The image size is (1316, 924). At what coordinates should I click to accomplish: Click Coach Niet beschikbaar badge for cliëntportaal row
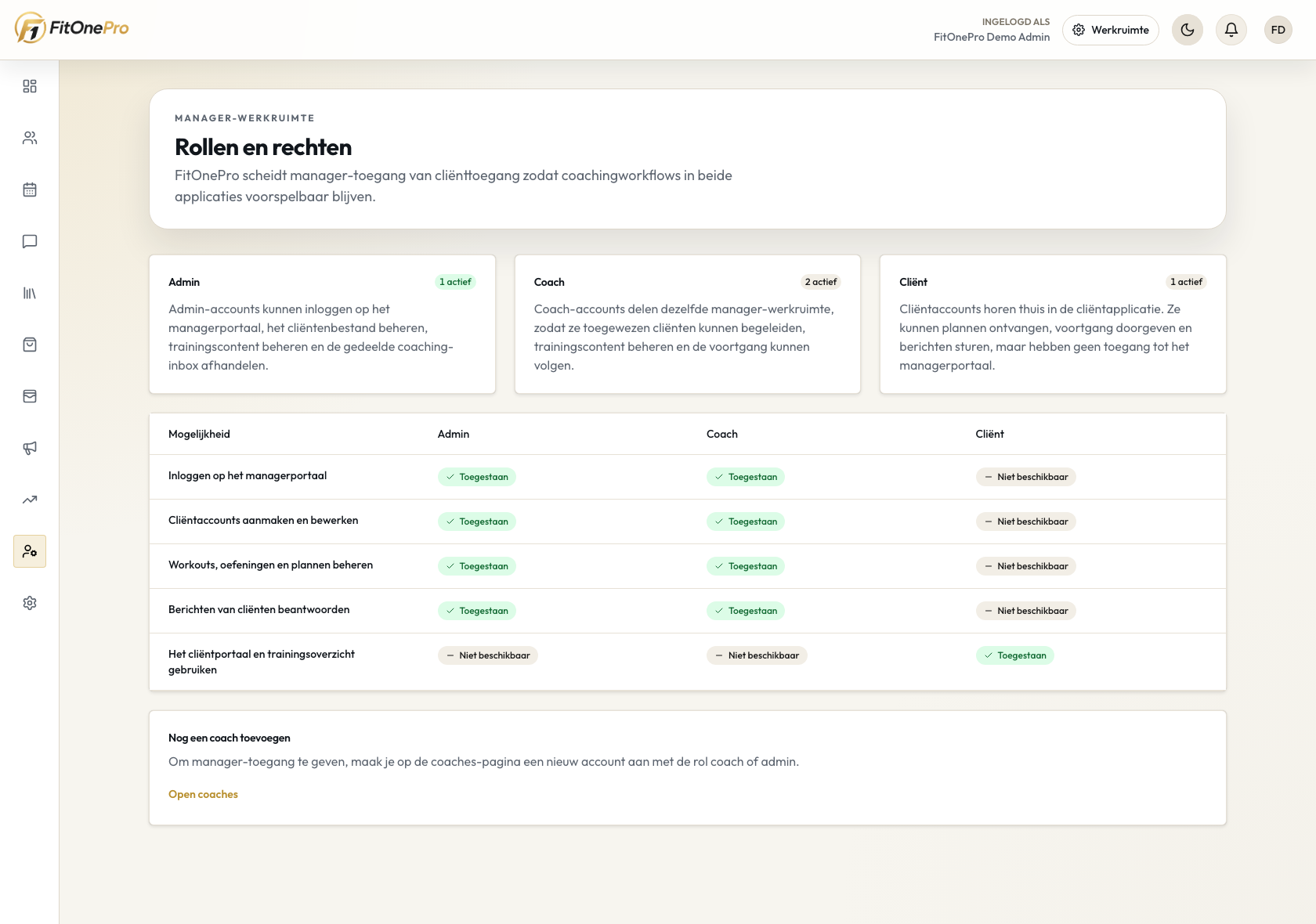[757, 655]
